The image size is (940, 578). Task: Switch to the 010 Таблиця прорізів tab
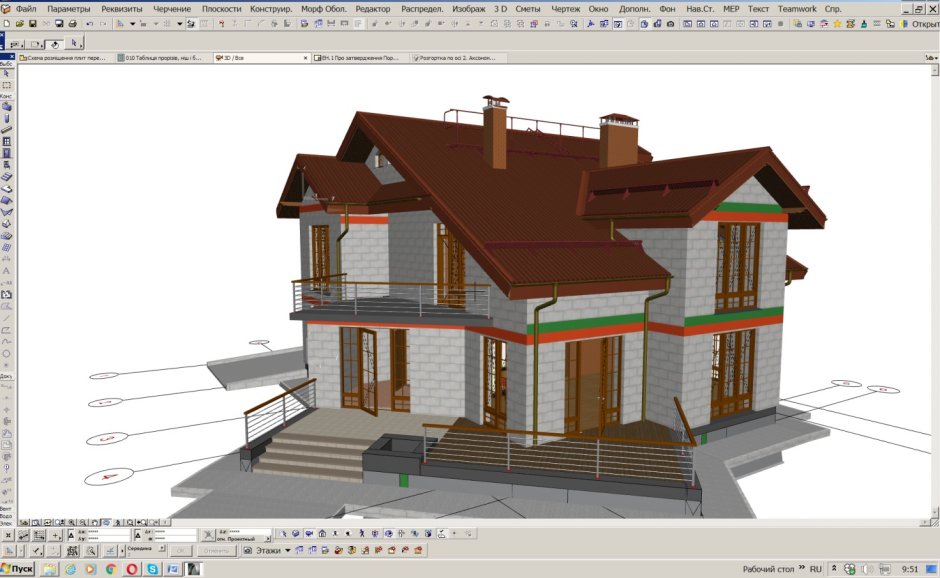click(162, 58)
